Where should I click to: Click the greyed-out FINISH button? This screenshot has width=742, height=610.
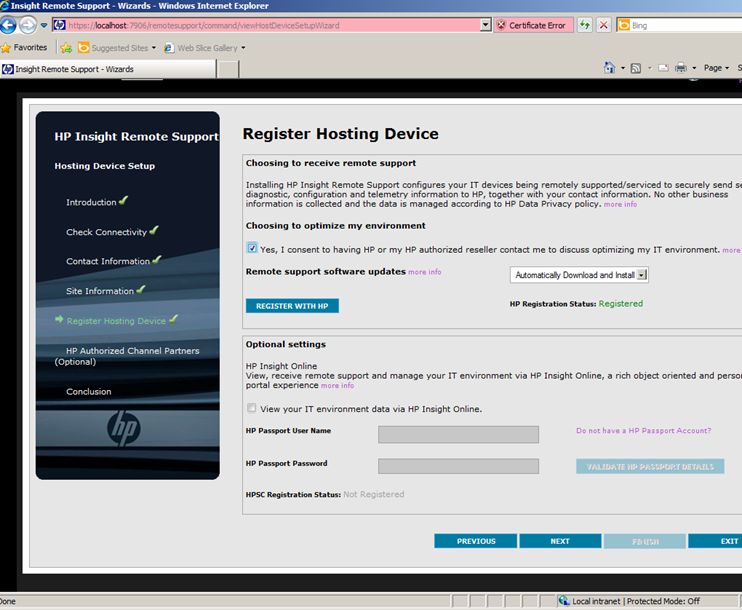coord(645,541)
